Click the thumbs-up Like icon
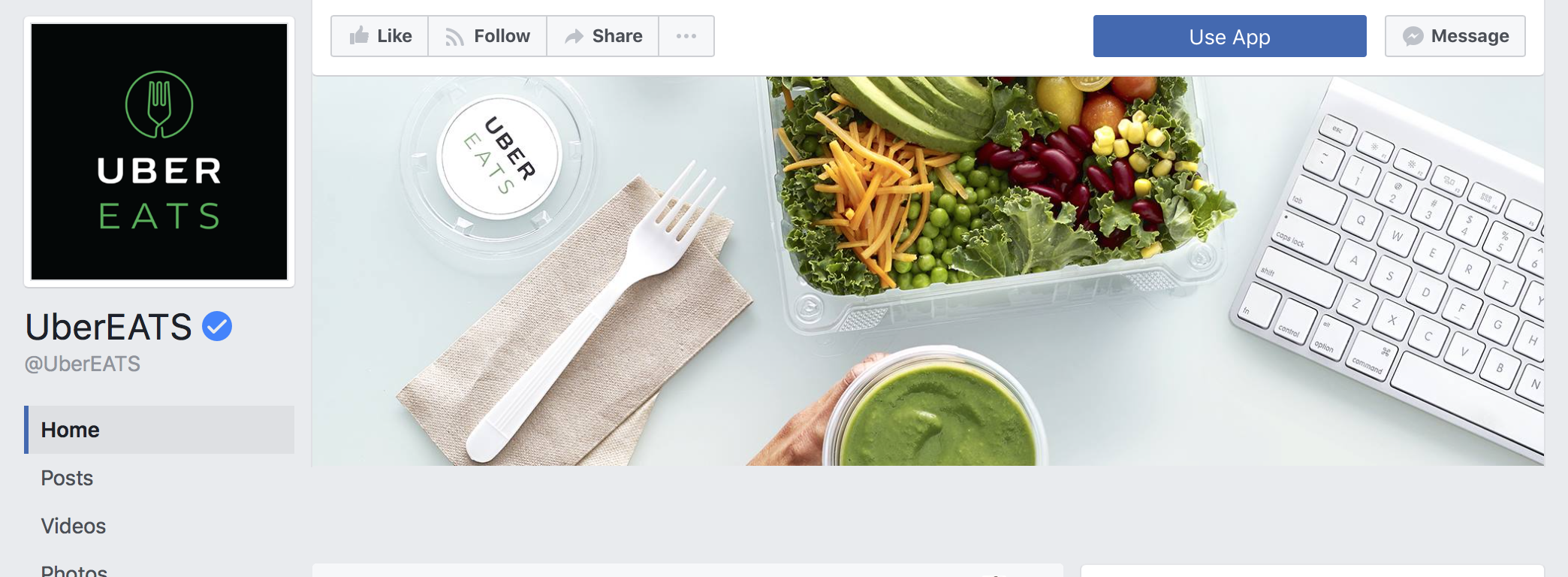 click(x=359, y=35)
